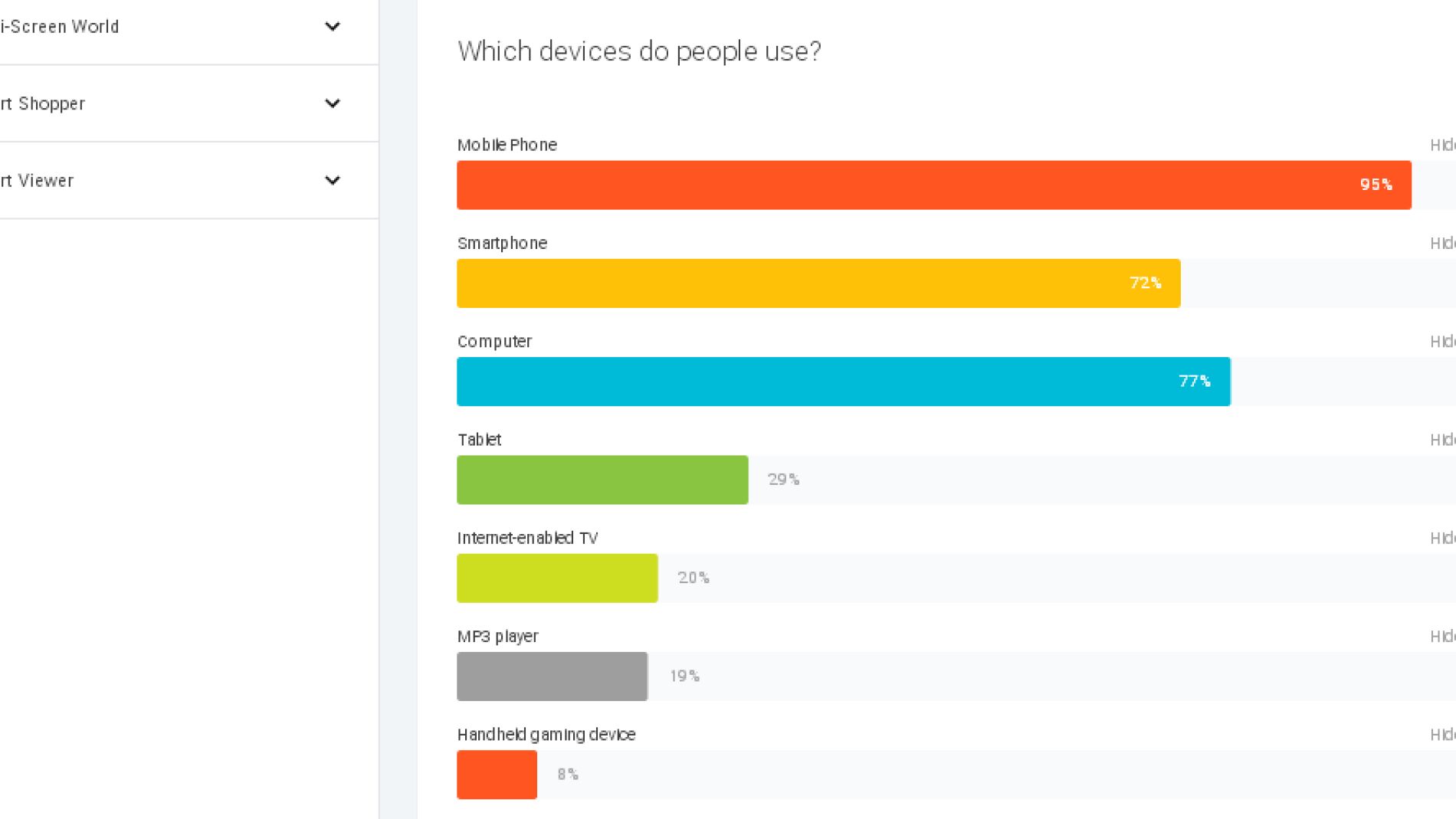1456x819 pixels.
Task: Click the blue Computer 77% bar
Action: click(x=843, y=382)
